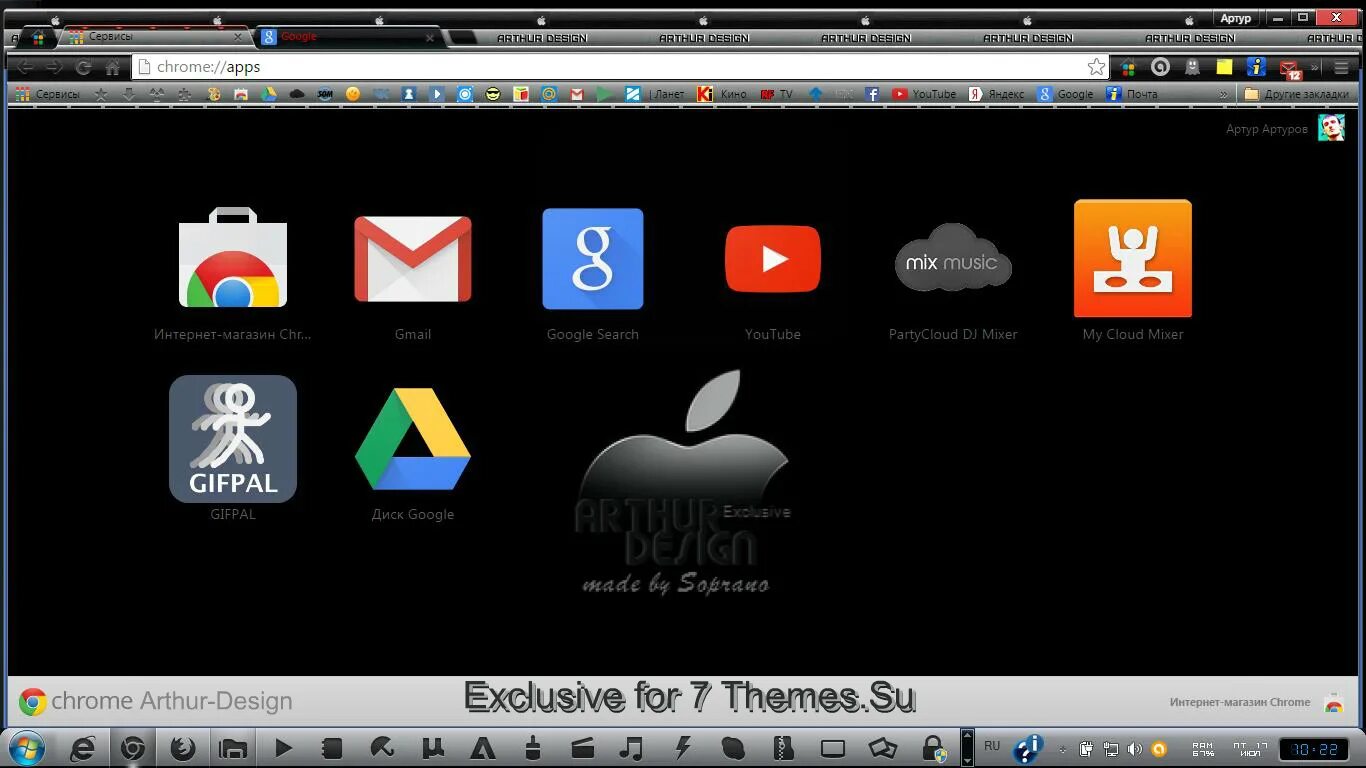Switch to the Сервисы tab
The width and height of the screenshot is (1366, 768).
pyautogui.click(x=155, y=36)
